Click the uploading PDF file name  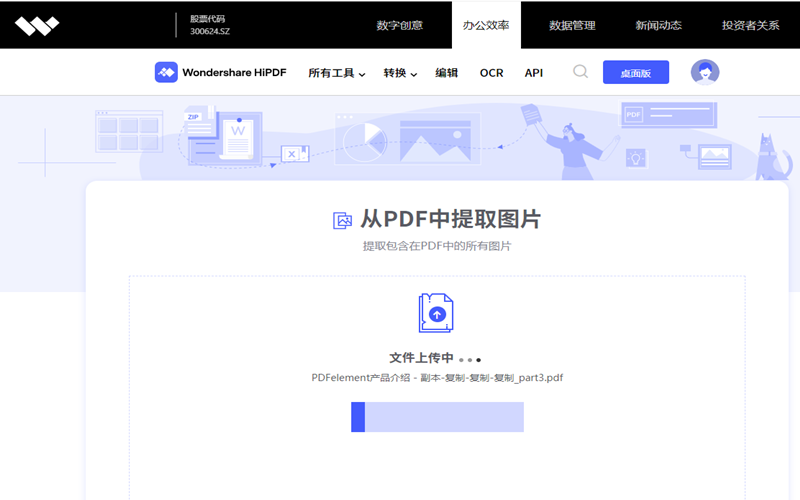tap(437, 378)
